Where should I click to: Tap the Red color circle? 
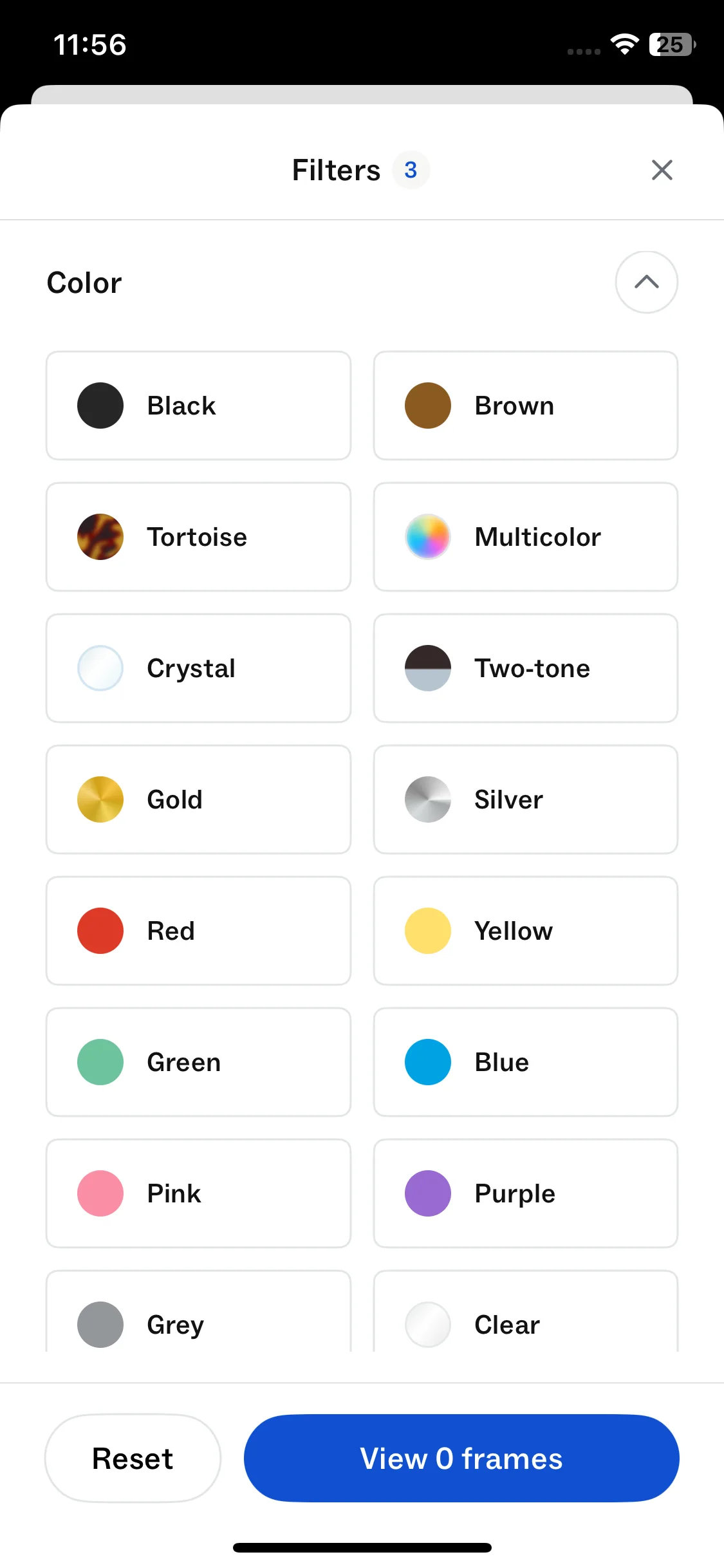click(100, 931)
